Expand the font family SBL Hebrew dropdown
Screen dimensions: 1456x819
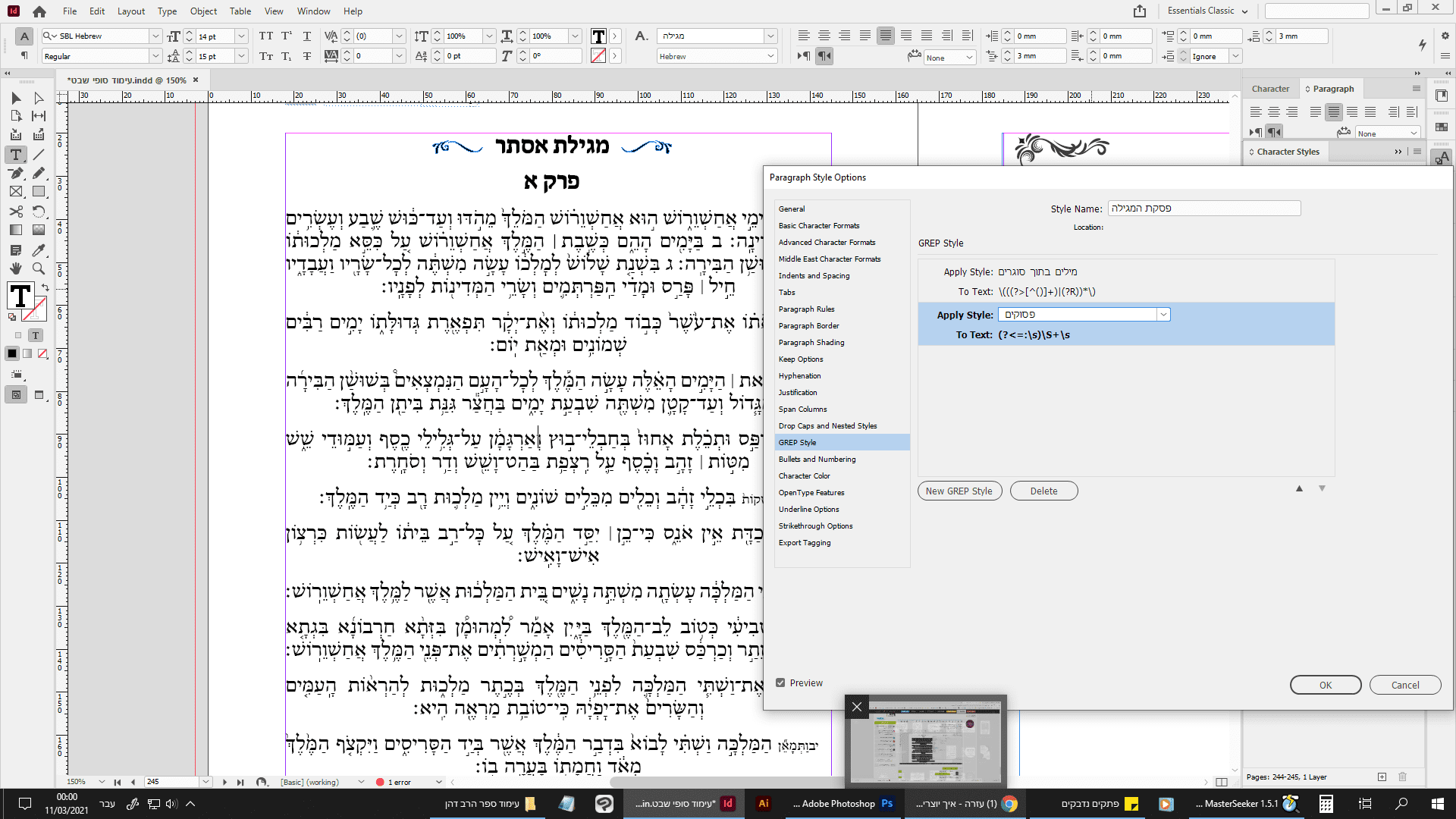pyautogui.click(x=155, y=36)
